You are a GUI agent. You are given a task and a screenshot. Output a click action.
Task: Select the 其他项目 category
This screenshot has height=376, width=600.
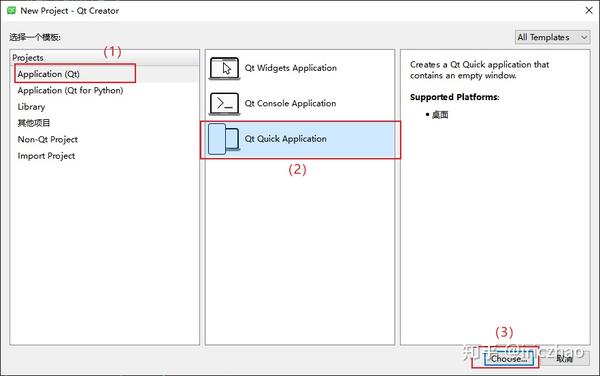pos(34,123)
